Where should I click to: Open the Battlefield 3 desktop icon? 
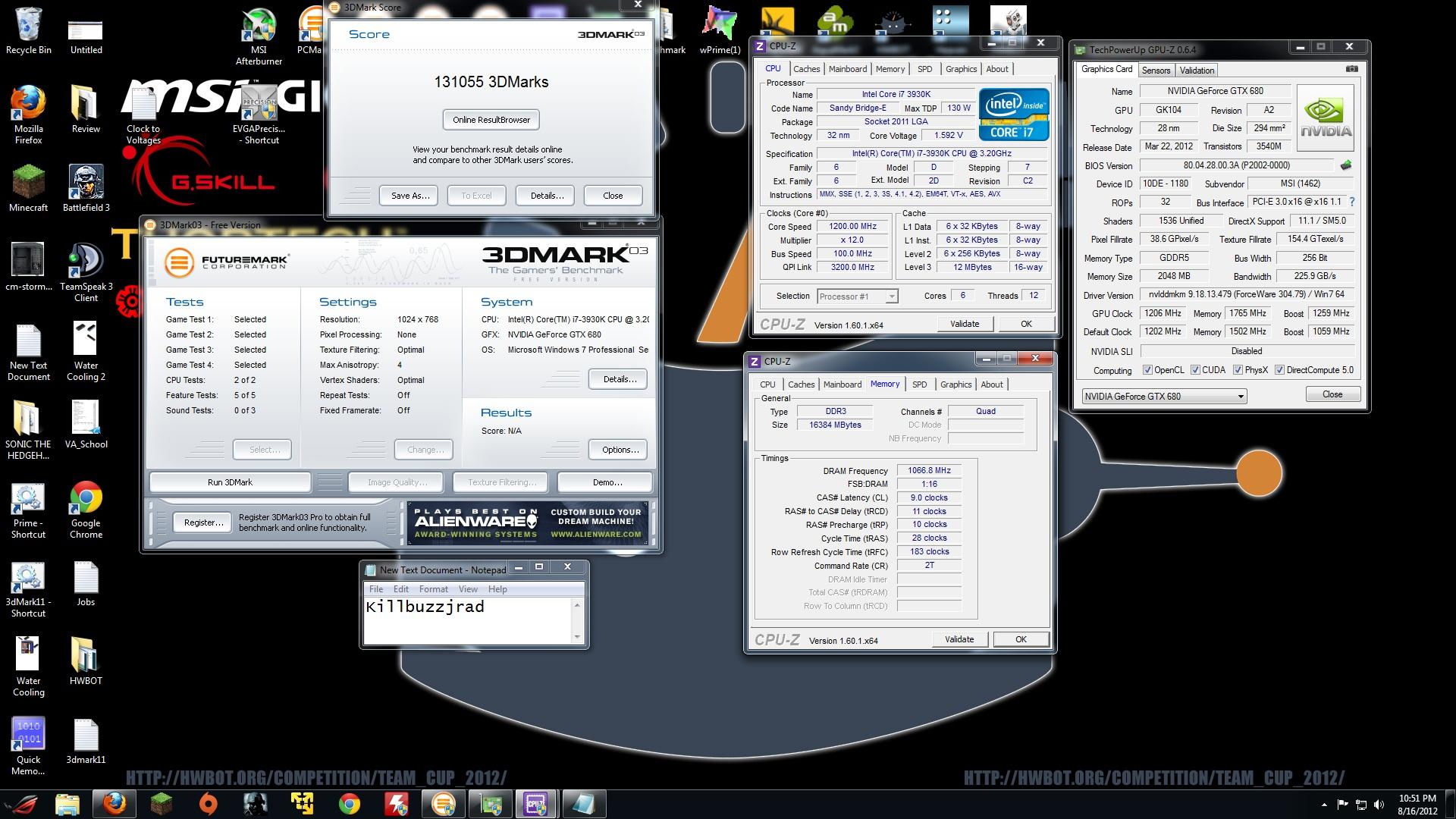coord(86,189)
